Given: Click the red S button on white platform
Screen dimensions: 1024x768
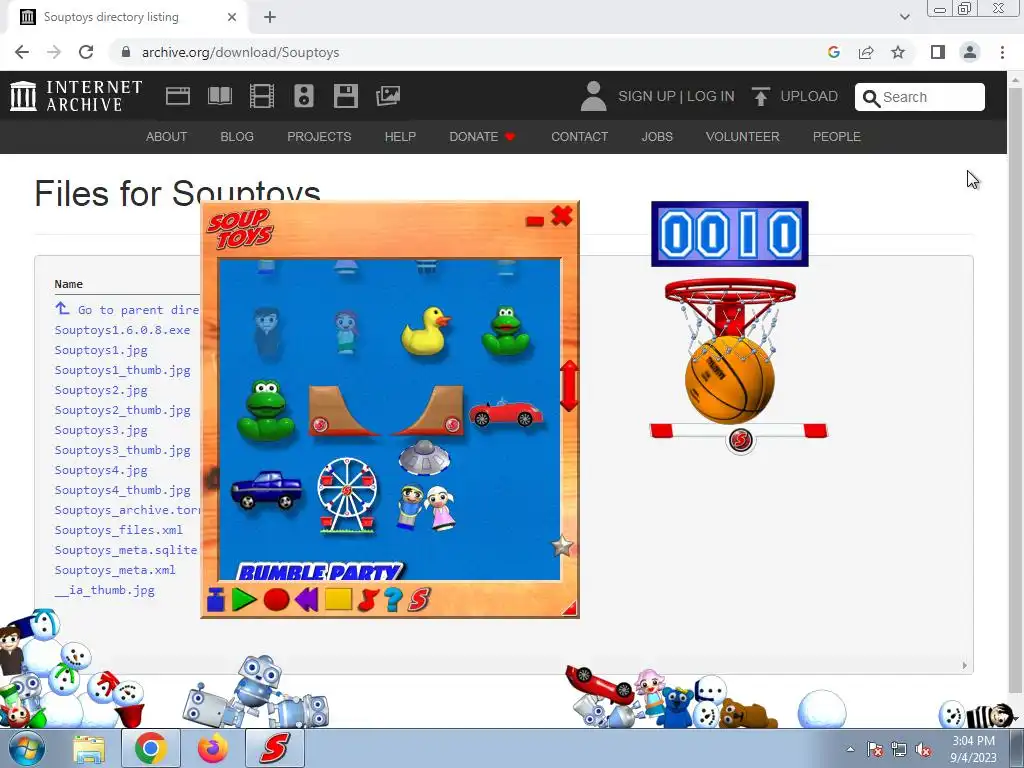Looking at the screenshot, I should (740, 440).
